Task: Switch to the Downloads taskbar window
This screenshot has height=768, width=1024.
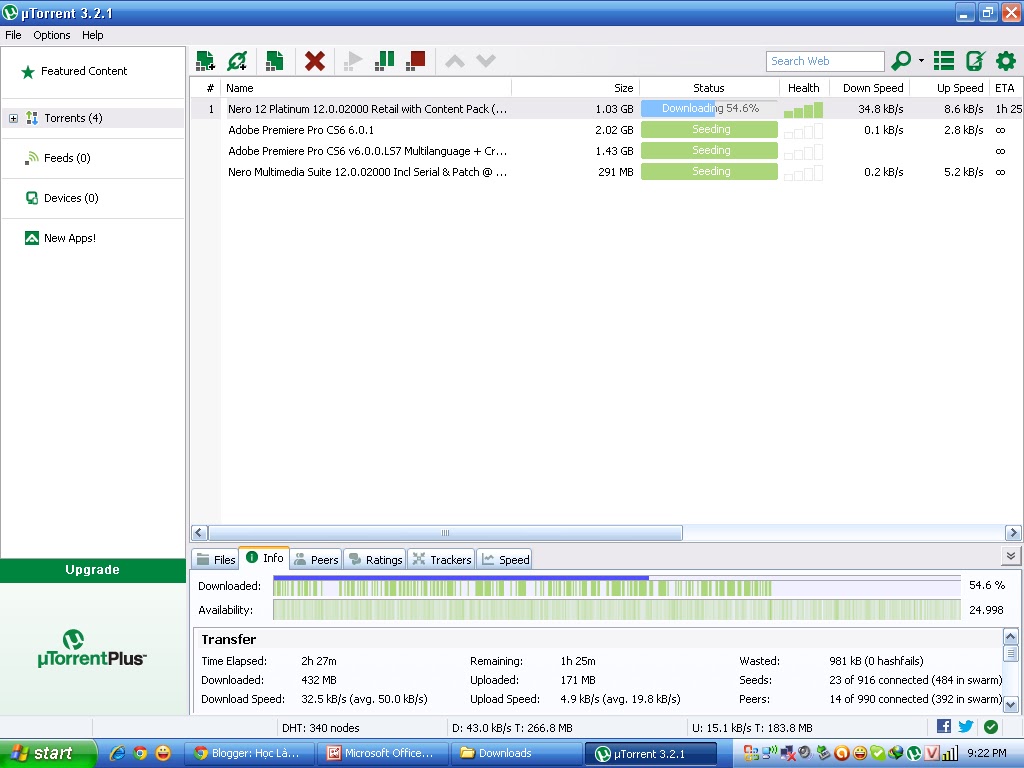Action: point(515,753)
